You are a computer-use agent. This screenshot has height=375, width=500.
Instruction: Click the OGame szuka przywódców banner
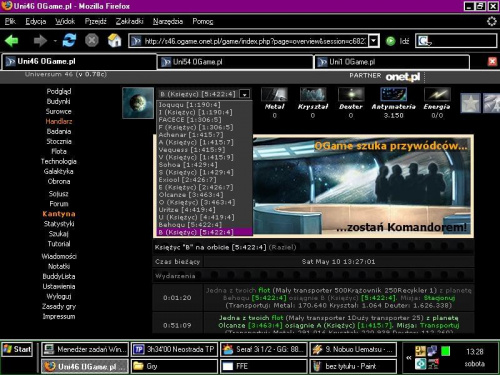coord(362,186)
